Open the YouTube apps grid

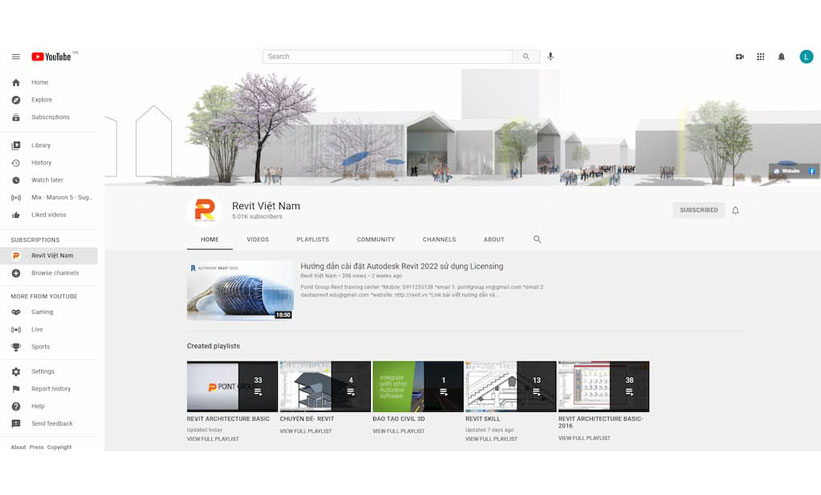(761, 57)
